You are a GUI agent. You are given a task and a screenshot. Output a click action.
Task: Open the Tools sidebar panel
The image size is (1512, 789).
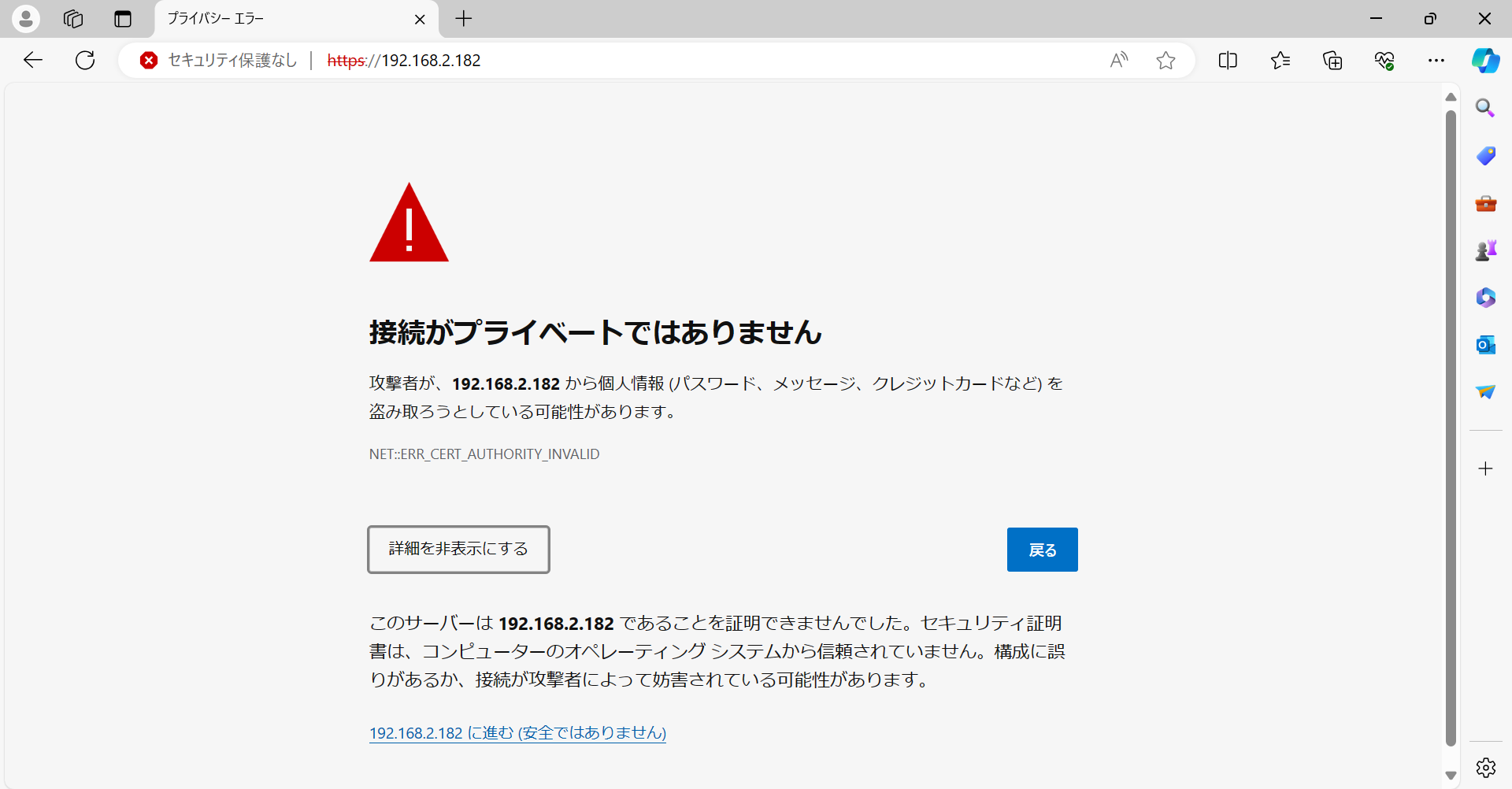(x=1485, y=203)
